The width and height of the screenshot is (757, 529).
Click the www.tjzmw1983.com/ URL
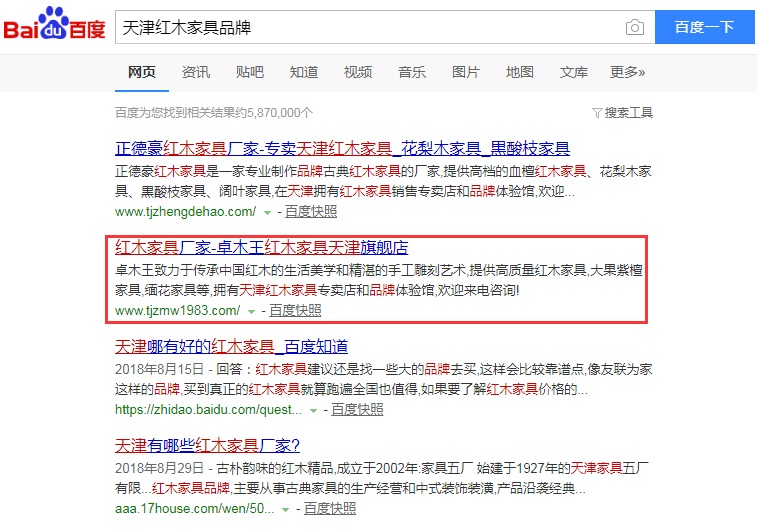click(178, 310)
